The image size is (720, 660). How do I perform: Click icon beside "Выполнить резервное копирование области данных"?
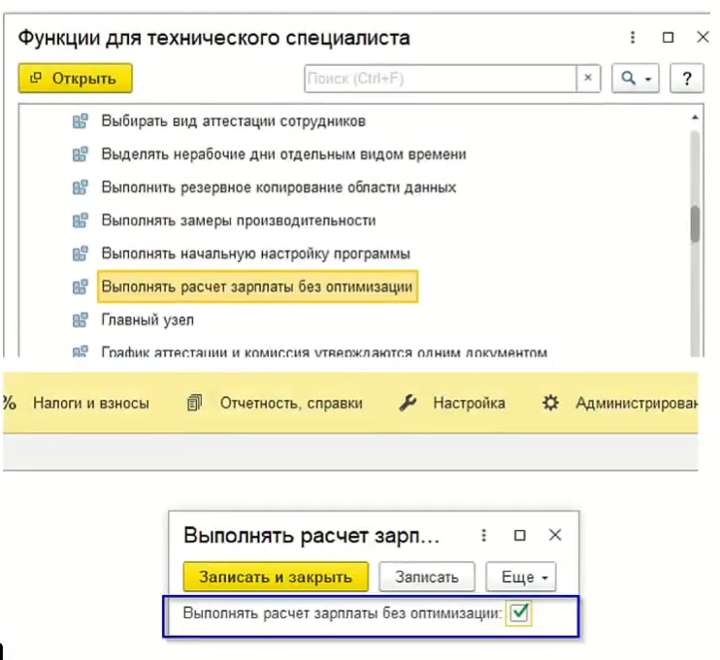pos(80,187)
